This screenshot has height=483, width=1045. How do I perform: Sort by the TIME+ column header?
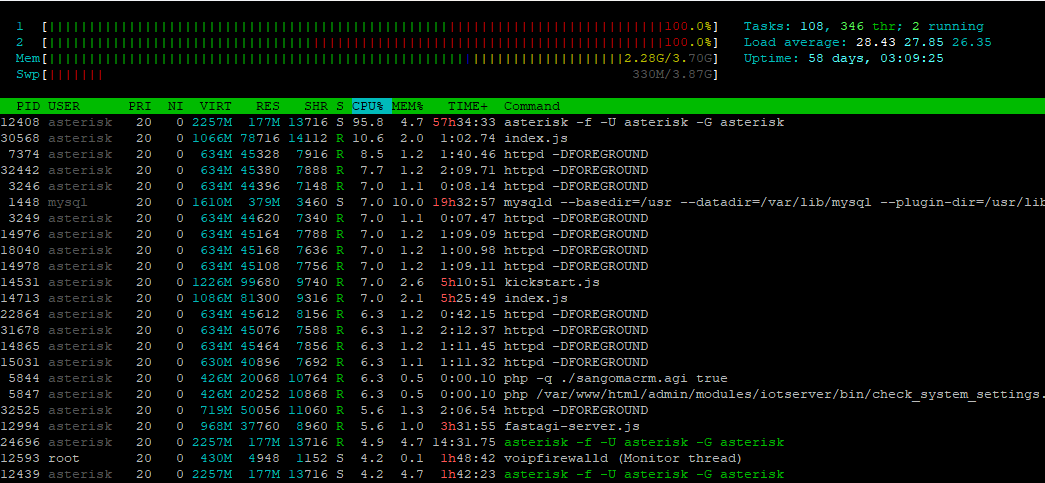click(468, 106)
